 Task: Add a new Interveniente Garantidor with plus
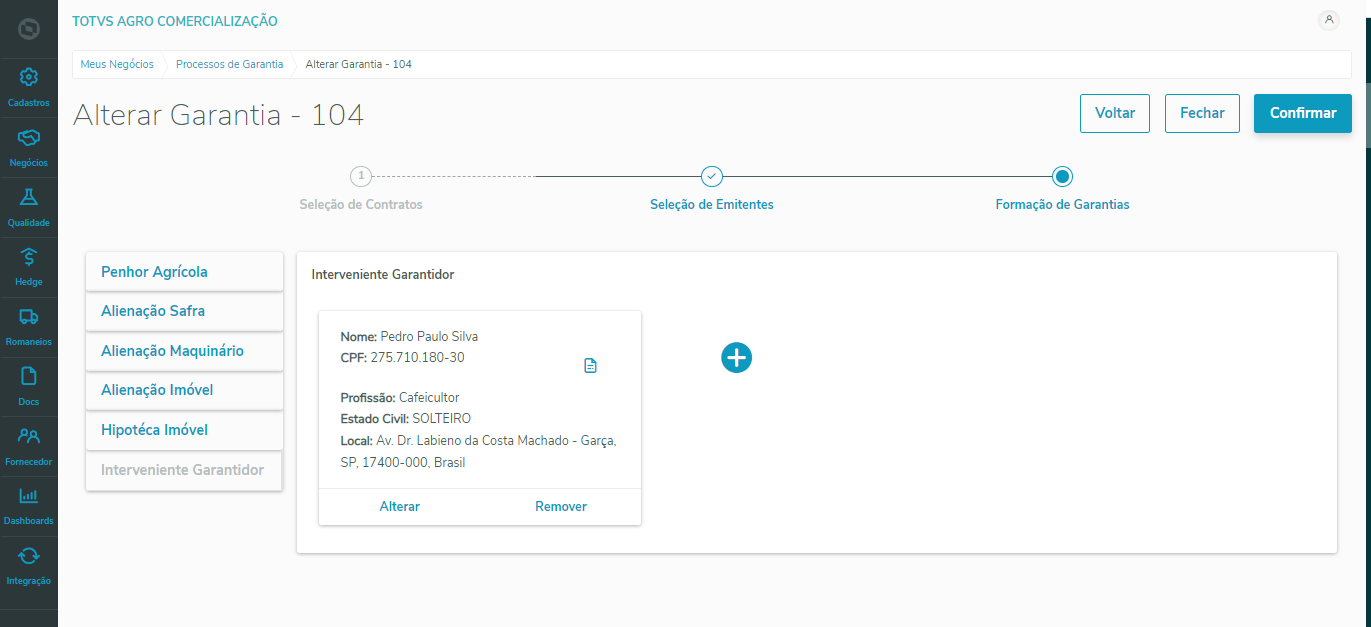click(x=736, y=357)
